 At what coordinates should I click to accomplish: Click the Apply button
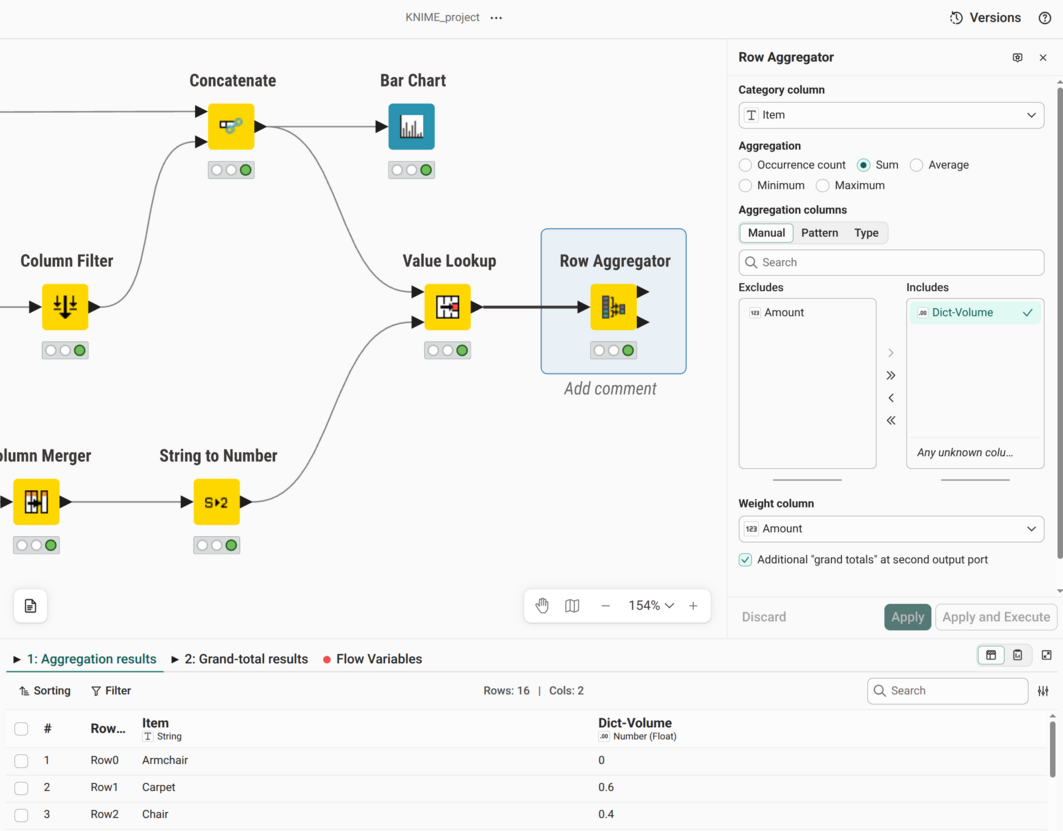907,617
